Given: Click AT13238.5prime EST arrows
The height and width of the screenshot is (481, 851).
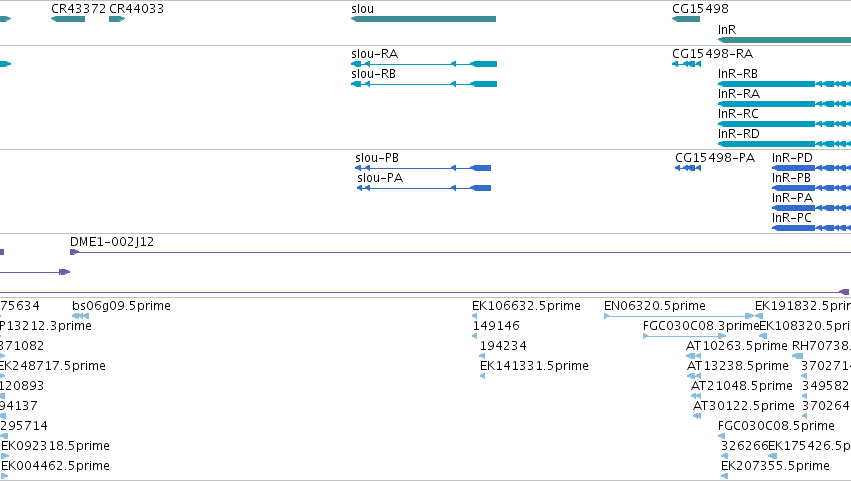Looking at the screenshot, I should [x=694, y=376].
